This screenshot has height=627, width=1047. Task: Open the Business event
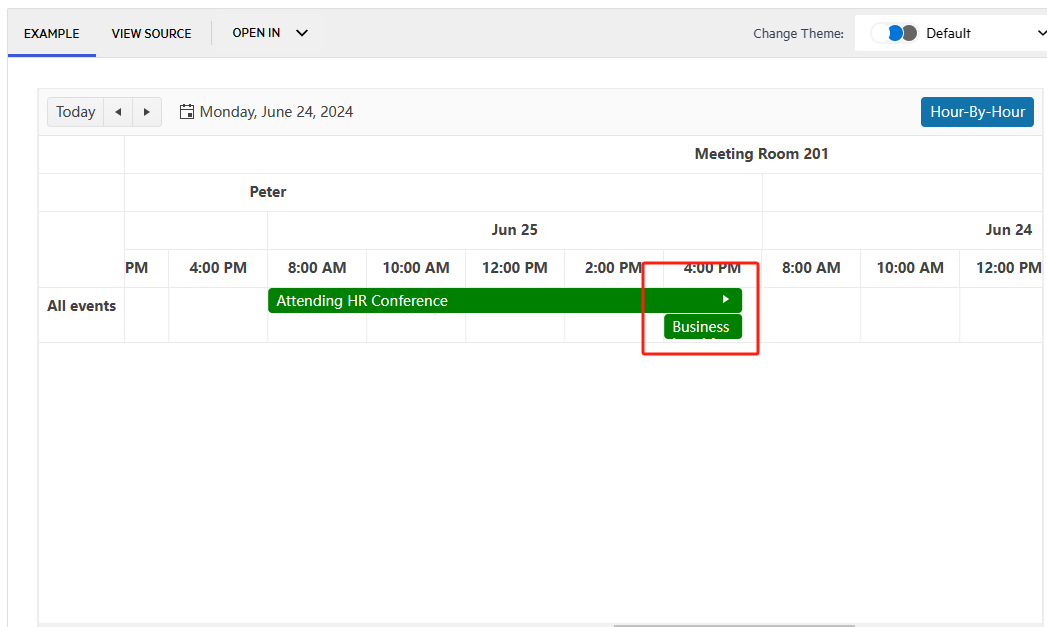pyautogui.click(x=702, y=326)
